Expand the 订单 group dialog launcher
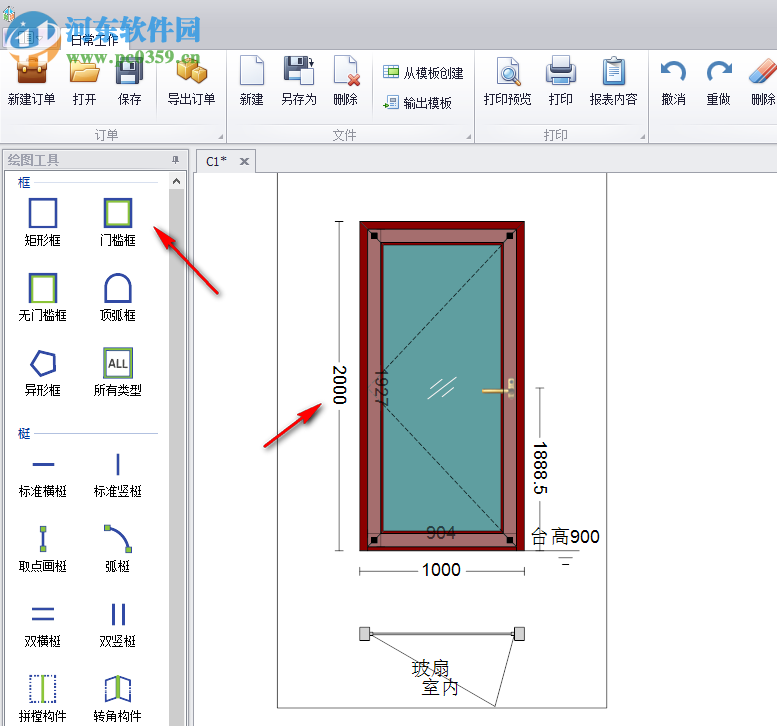 pyautogui.click(x=221, y=137)
